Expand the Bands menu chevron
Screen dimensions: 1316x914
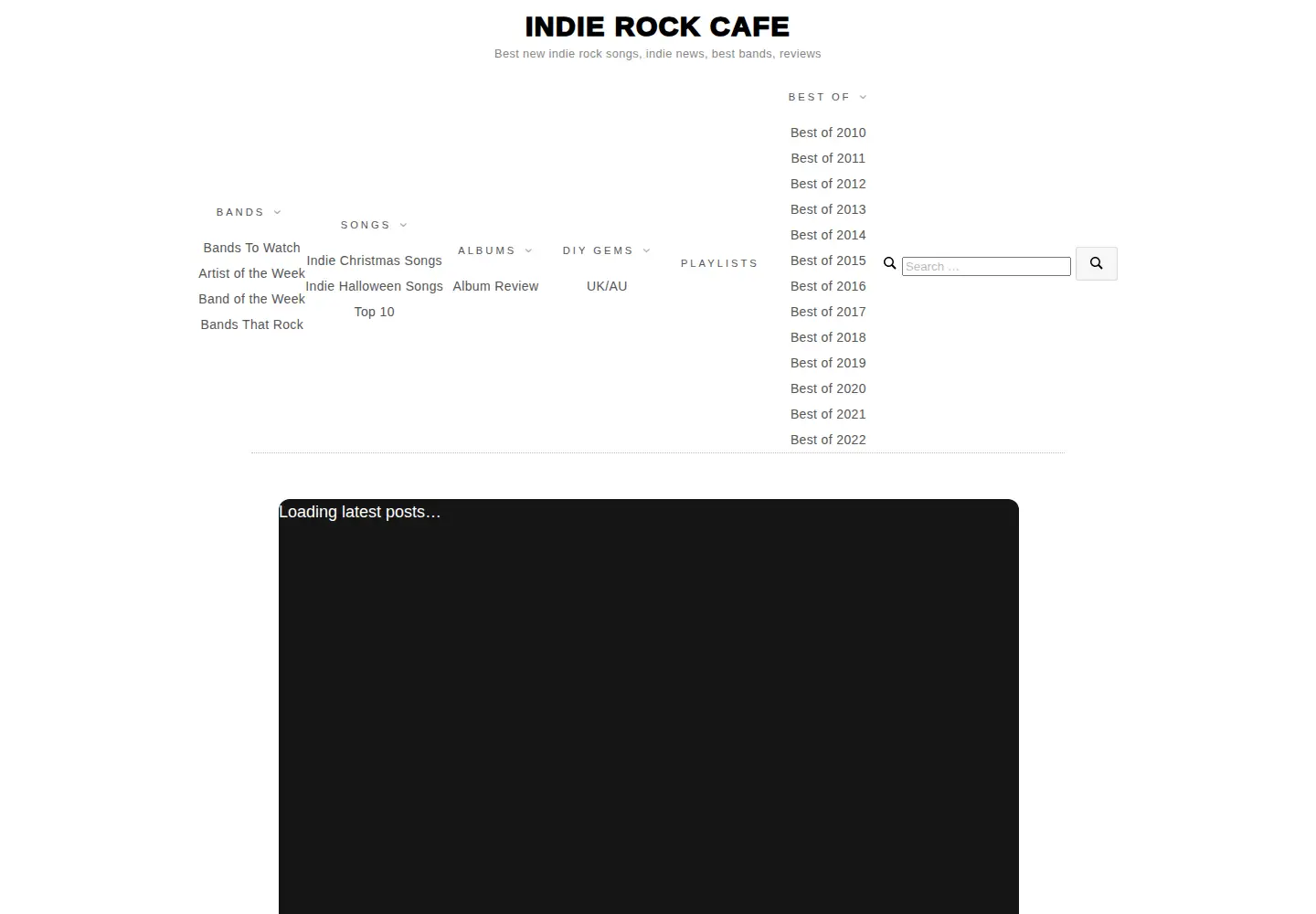(x=277, y=212)
